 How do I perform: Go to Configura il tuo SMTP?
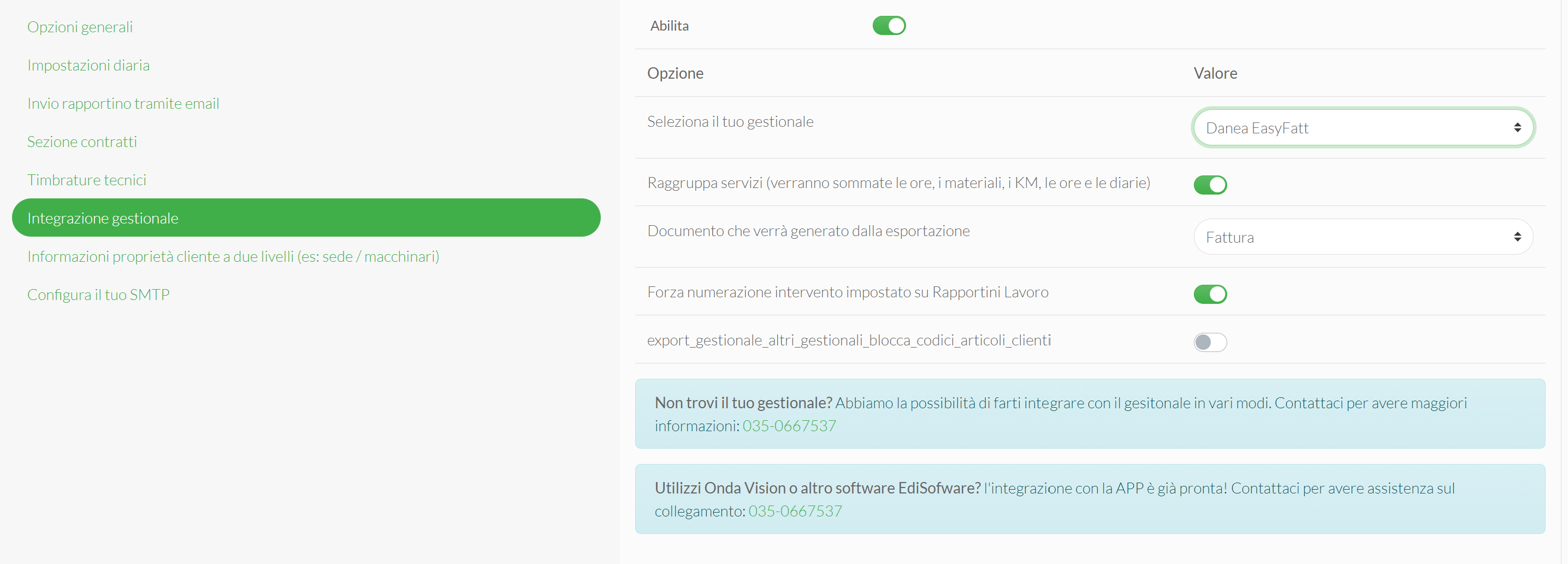(98, 295)
